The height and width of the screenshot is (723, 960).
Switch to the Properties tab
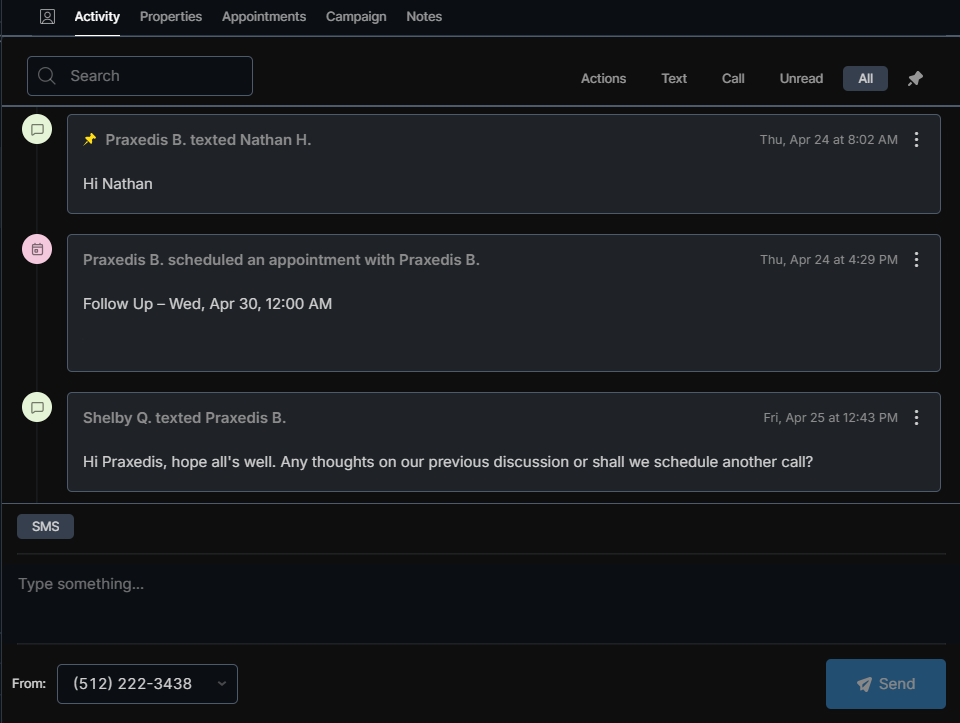(x=171, y=17)
